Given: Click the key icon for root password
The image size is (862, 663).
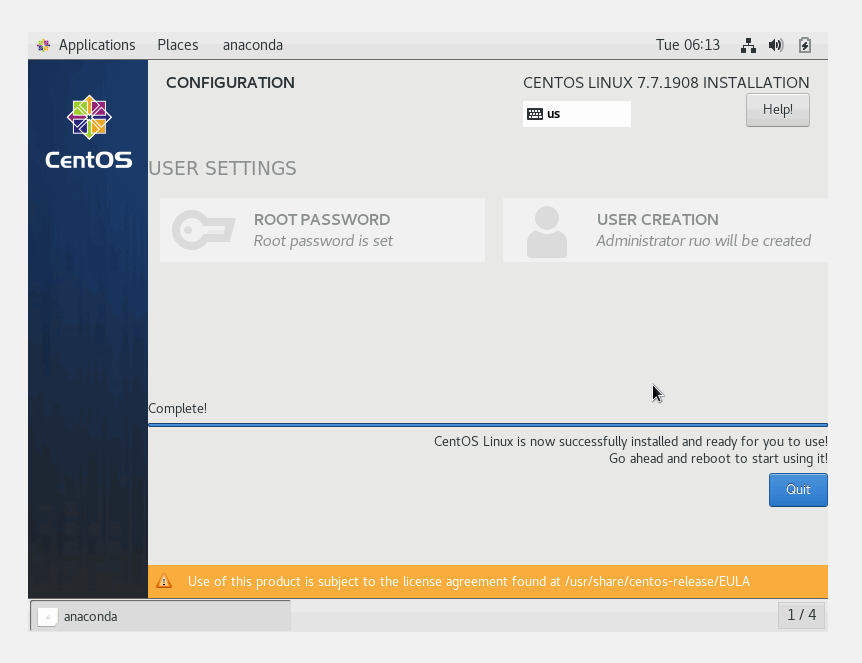Looking at the screenshot, I should click(203, 230).
